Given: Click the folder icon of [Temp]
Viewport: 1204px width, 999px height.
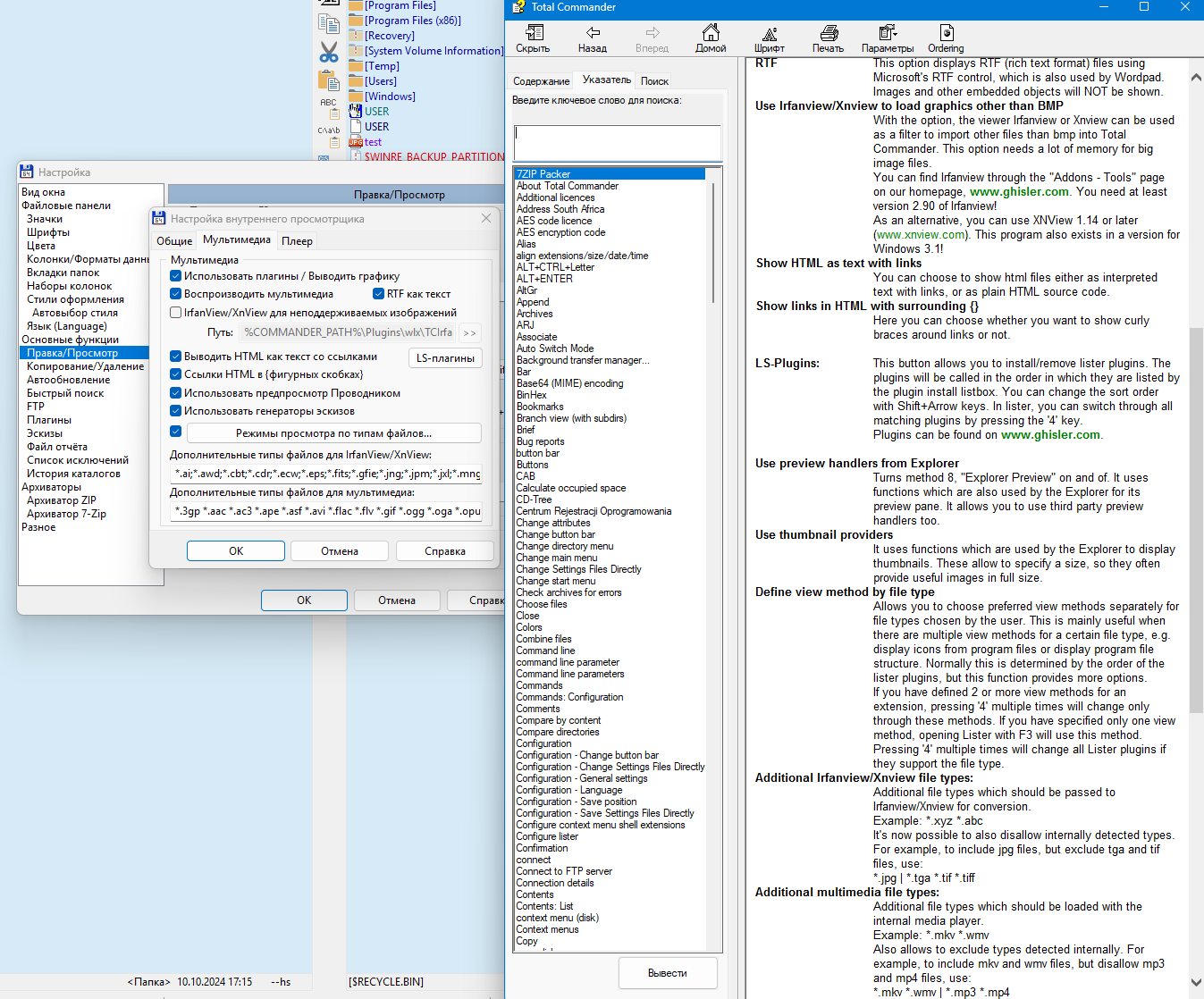Looking at the screenshot, I should pos(356,66).
